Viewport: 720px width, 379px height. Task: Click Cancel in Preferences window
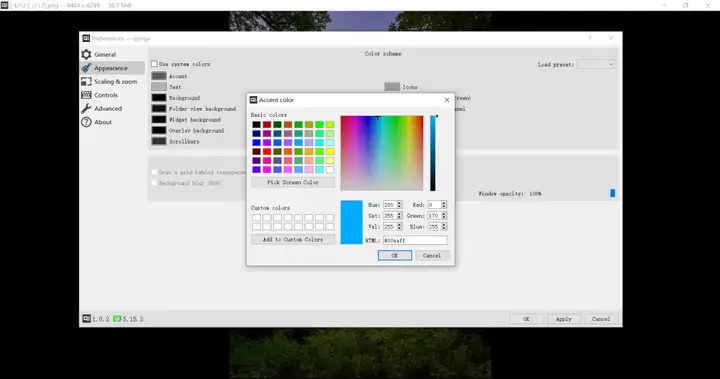(601, 319)
